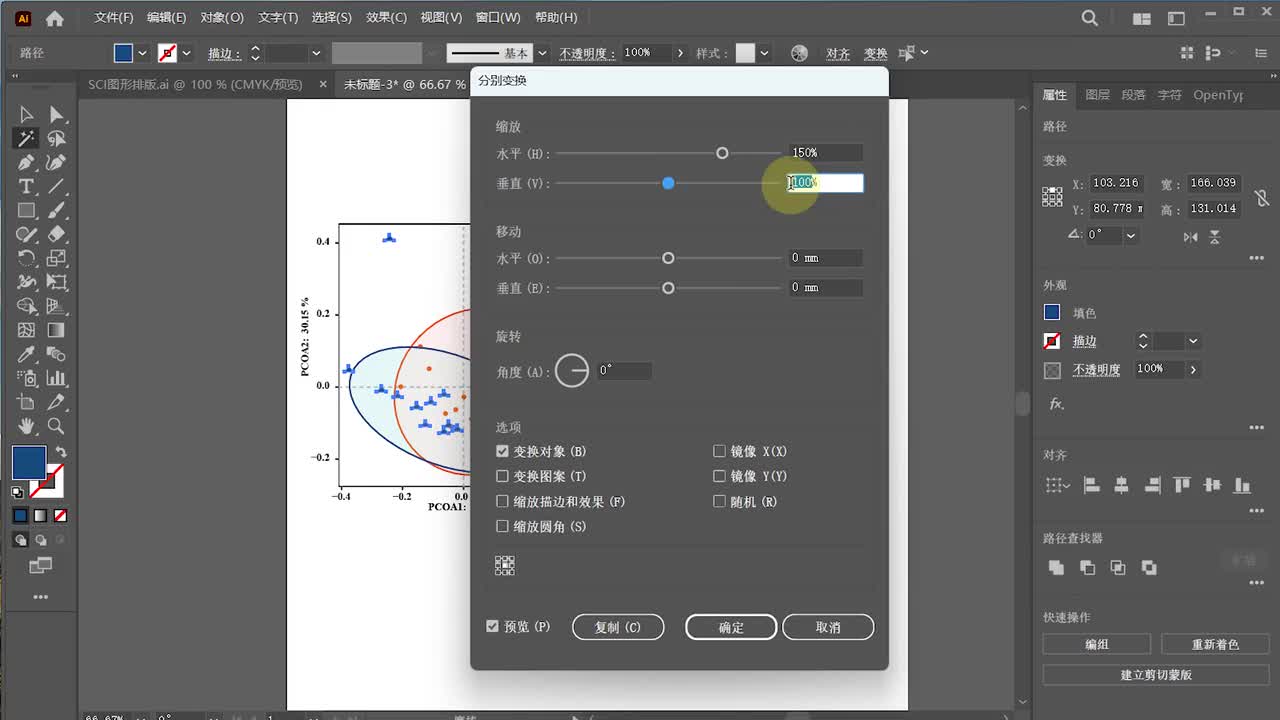Enable 镜像 X(X) checkbox
This screenshot has width=1280, height=720.
pyautogui.click(x=719, y=452)
